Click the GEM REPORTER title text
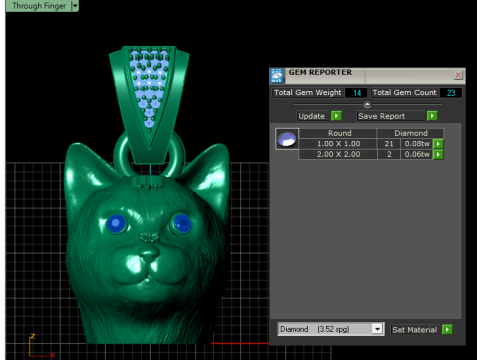Viewport: 480px width, 360px height. pos(320,72)
